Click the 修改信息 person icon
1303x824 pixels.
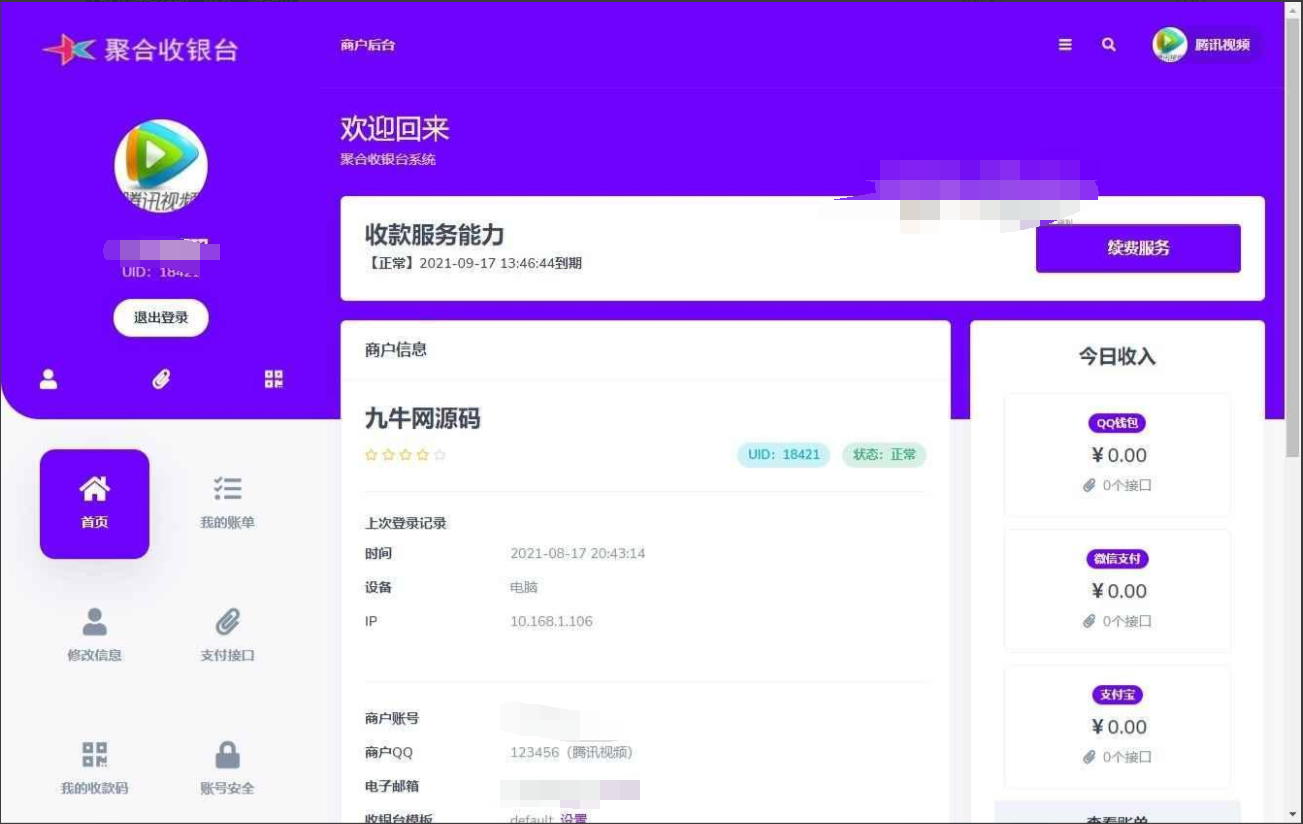tap(94, 622)
